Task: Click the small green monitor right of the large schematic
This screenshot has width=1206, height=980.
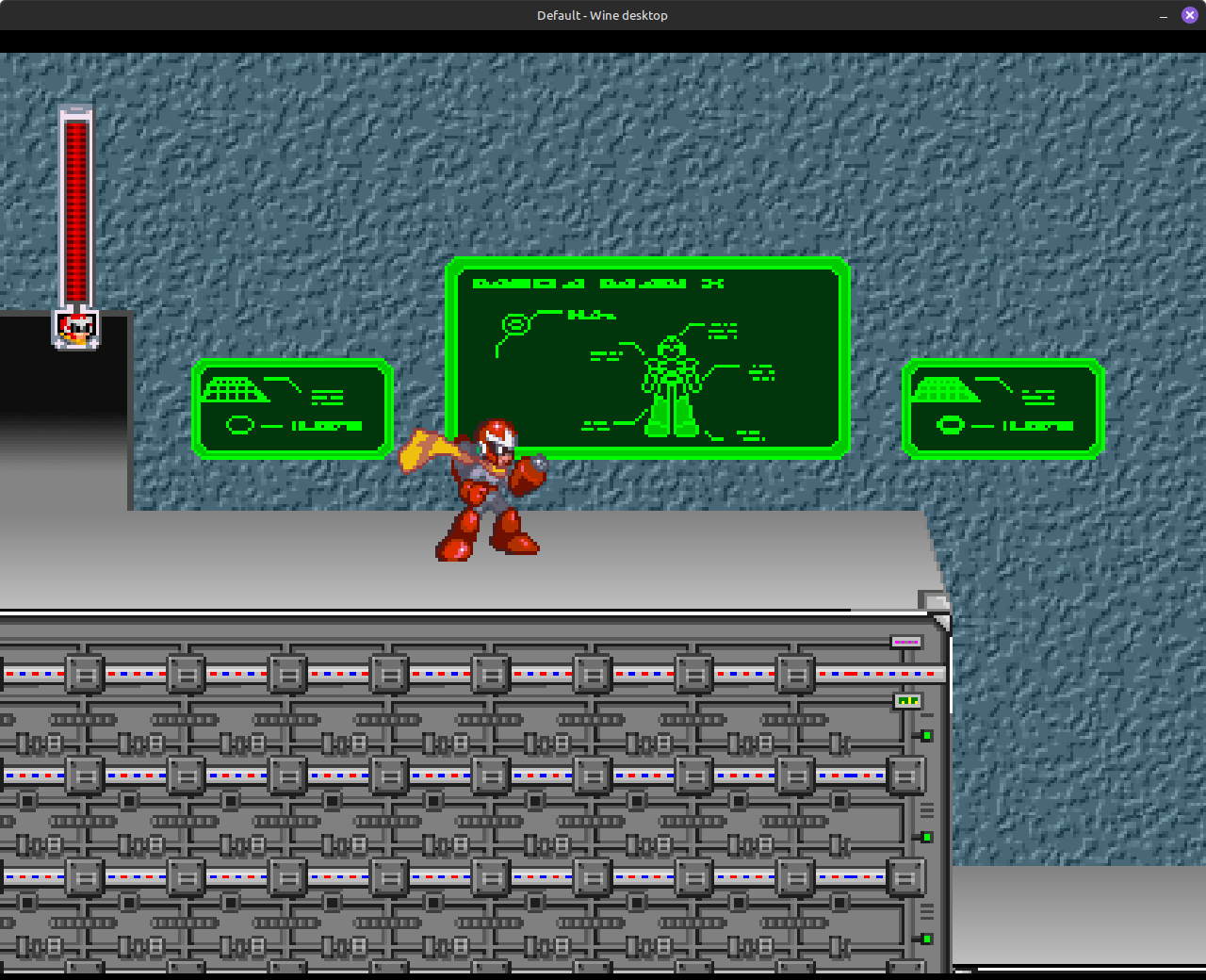Action: click(1003, 409)
